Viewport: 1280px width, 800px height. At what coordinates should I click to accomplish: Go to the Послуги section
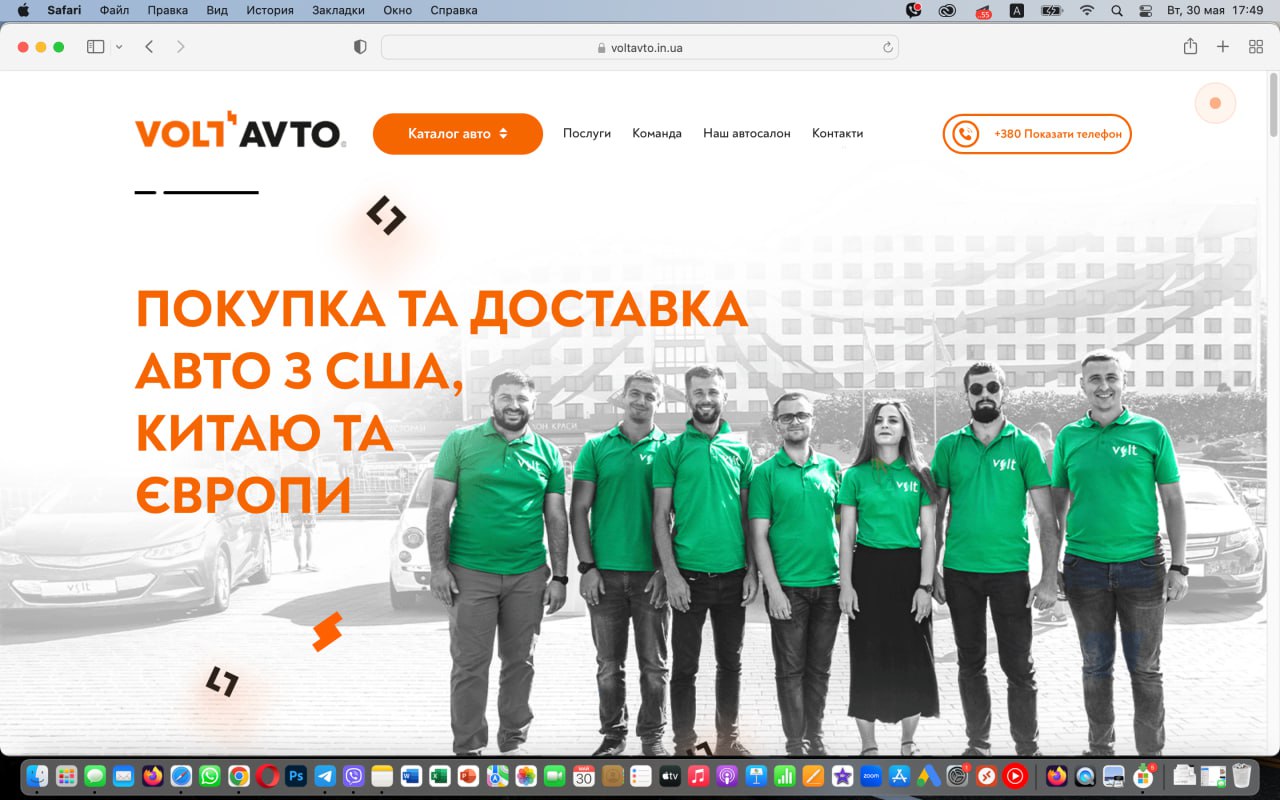coord(587,134)
